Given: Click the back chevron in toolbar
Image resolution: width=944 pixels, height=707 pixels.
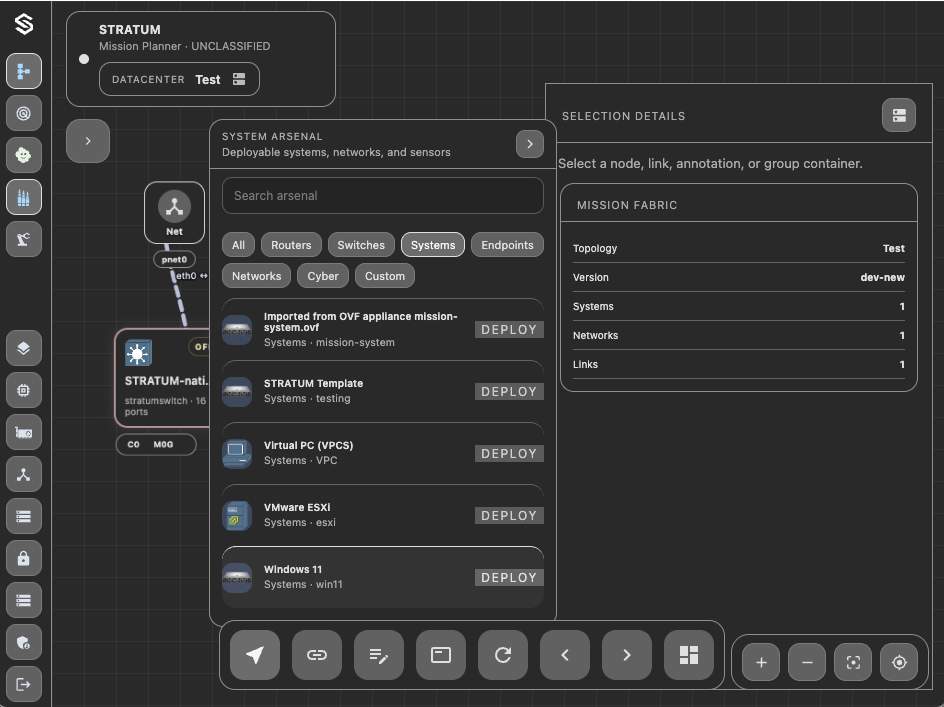Looking at the screenshot, I should click(x=565, y=655).
